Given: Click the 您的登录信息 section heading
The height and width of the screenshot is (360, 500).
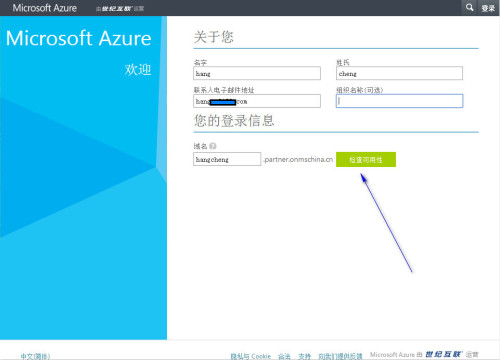Looking at the screenshot, I should pos(234,120).
